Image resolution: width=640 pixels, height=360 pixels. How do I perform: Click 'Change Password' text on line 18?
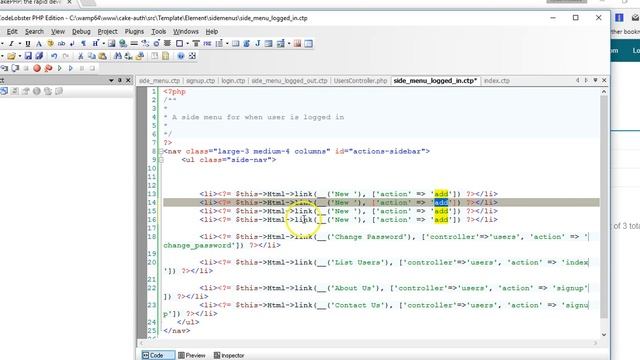click(369, 237)
